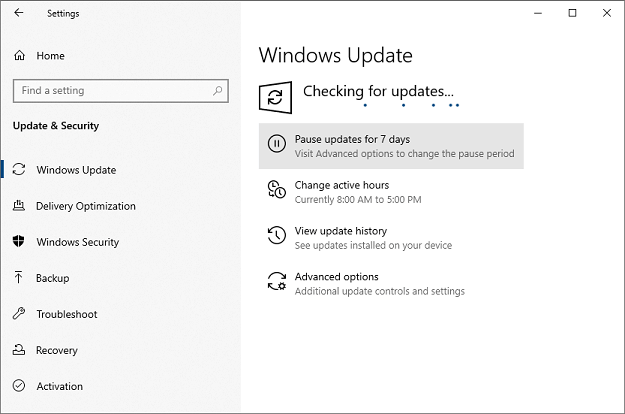Click the Troubleshoot wrench icon
The image size is (625, 414).
19,314
